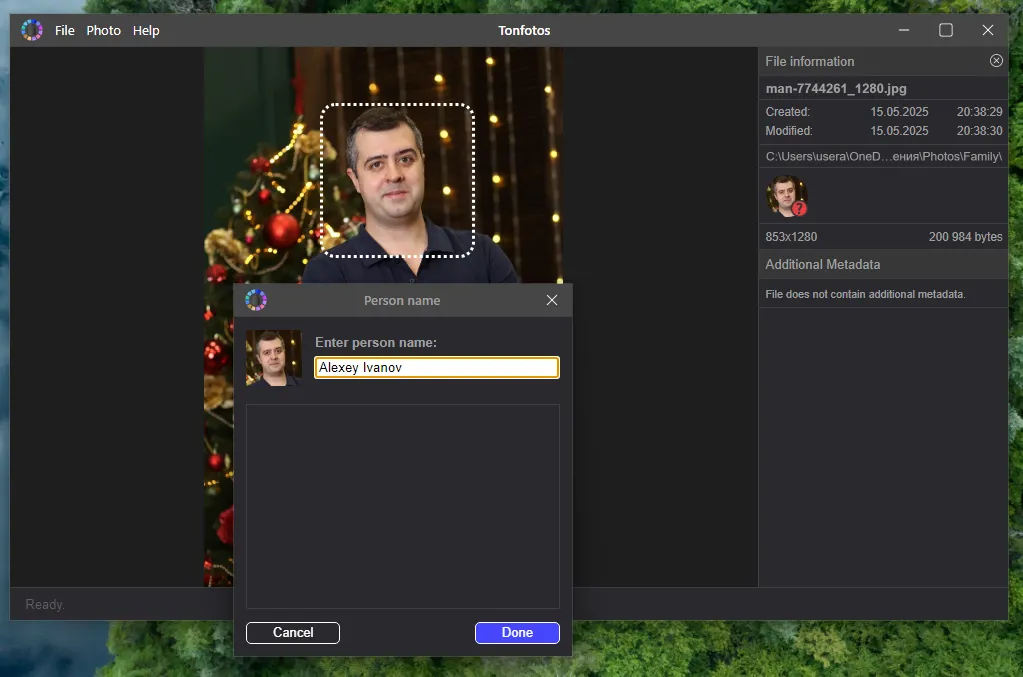Click the file name man-7744261_1280.jpg
Screen dimensions: 1023x677
(836, 89)
